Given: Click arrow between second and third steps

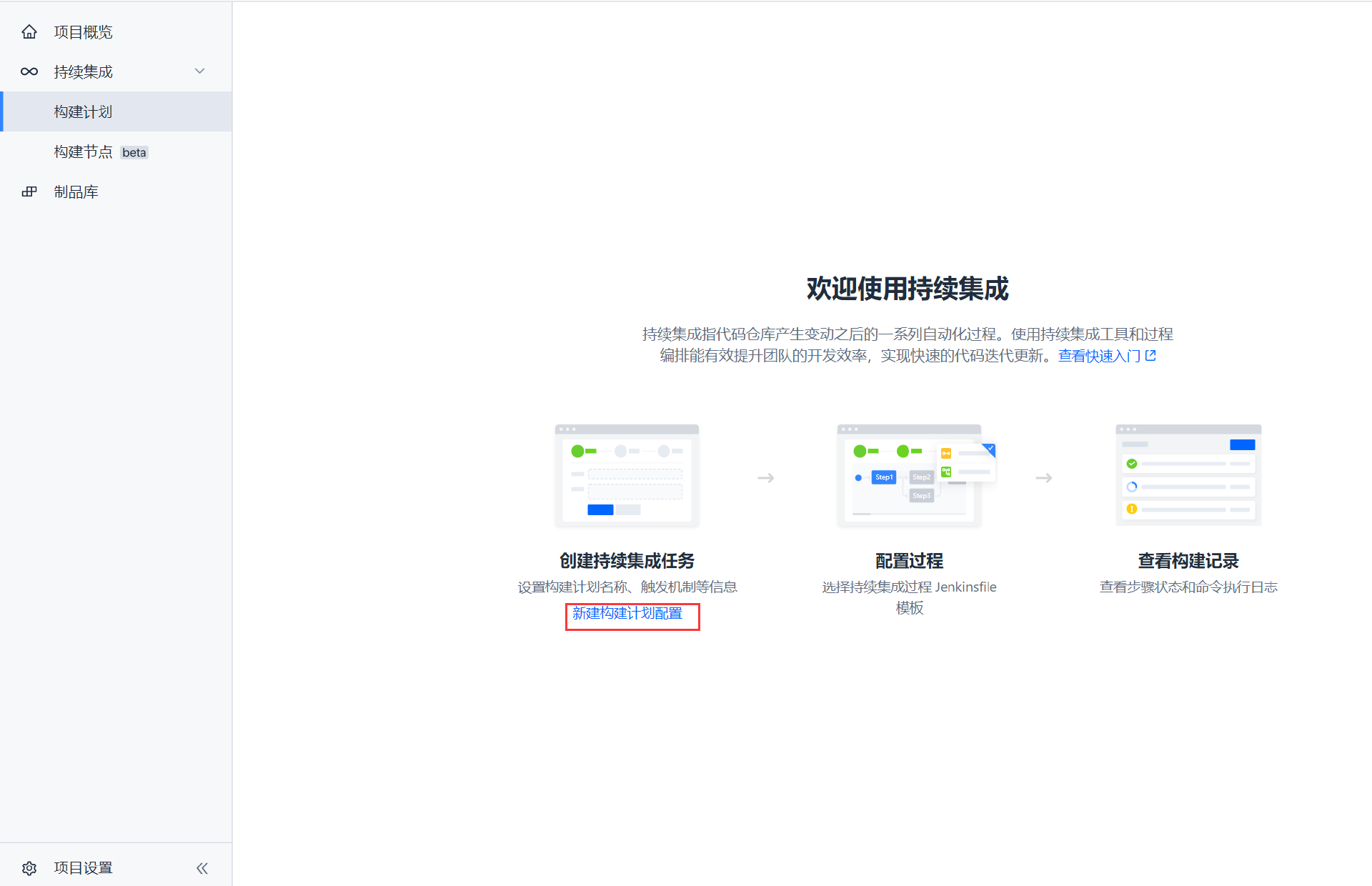Looking at the screenshot, I should pyautogui.click(x=1044, y=477).
